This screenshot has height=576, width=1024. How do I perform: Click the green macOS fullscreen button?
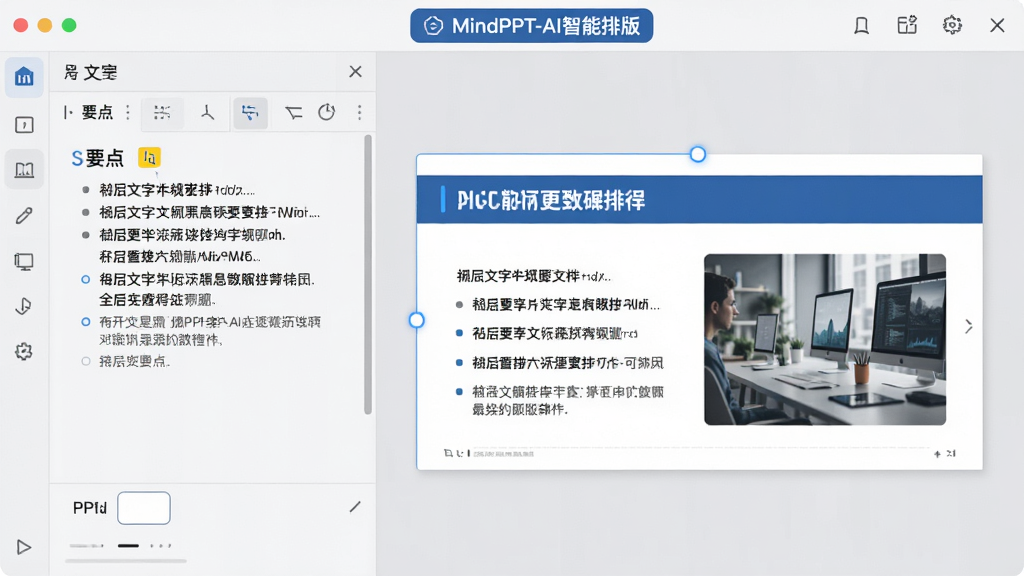[x=69, y=25]
